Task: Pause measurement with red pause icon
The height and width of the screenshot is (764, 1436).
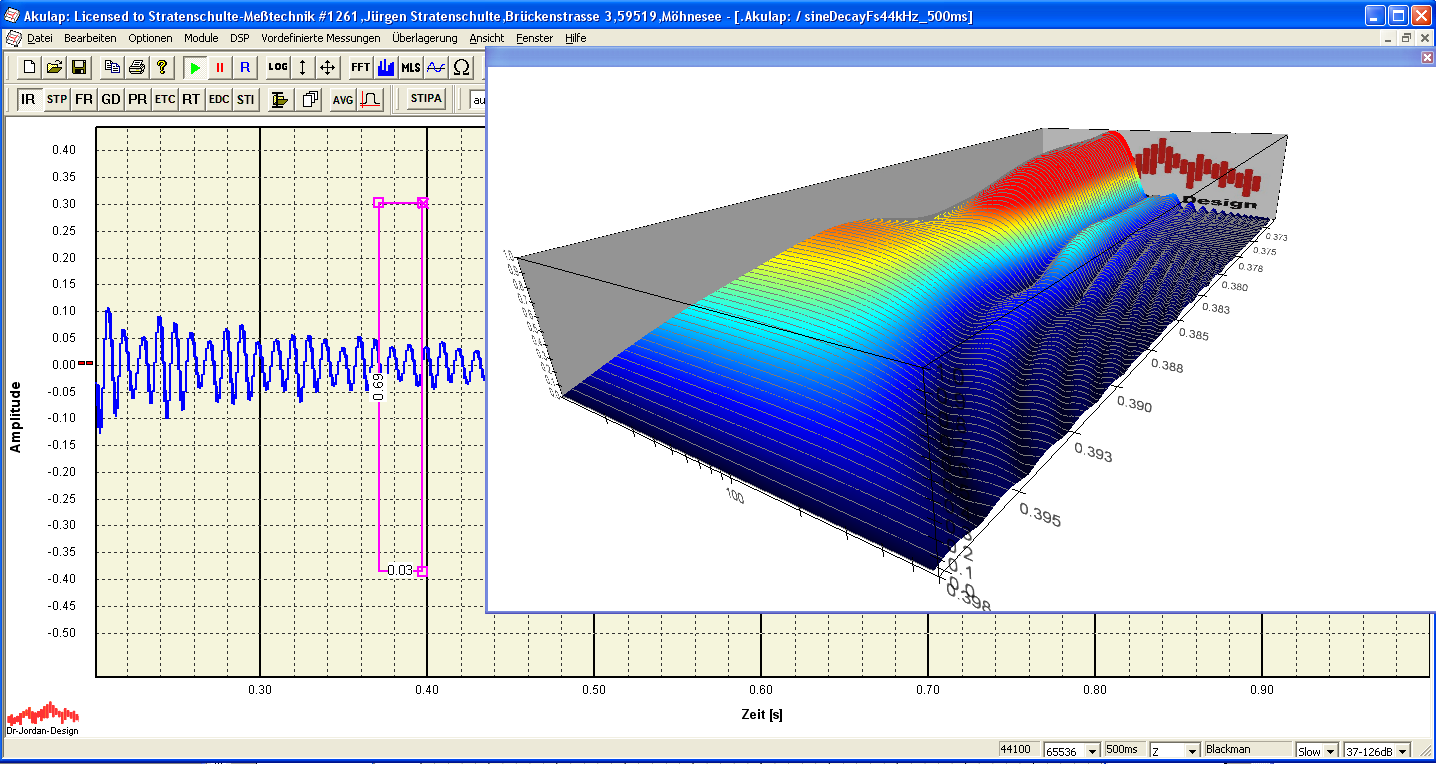Action: (x=220, y=68)
